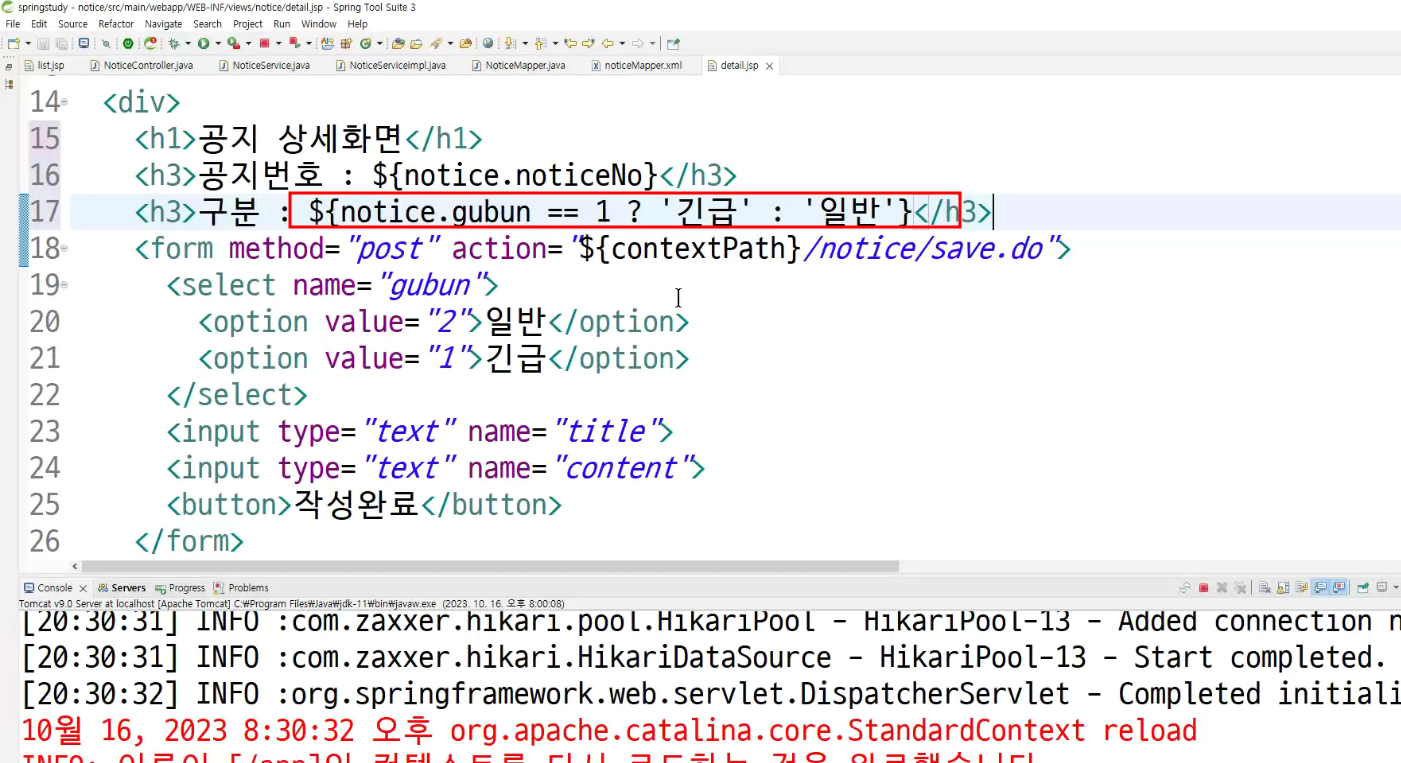This screenshot has width=1401, height=763.
Task: Click the Save All toolbar icon
Action: (61, 43)
